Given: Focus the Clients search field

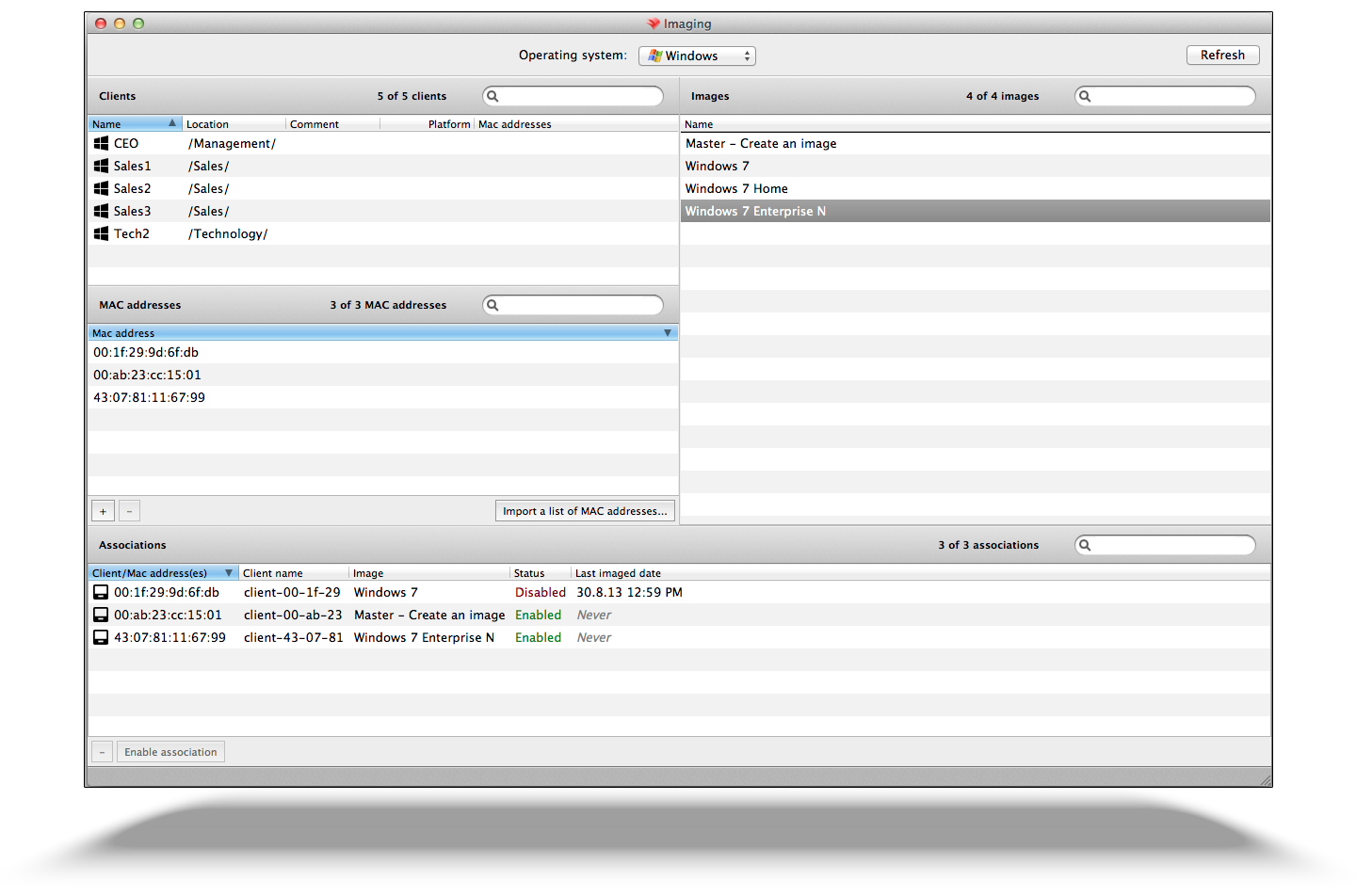Looking at the screenshot, I should click(573, 96).
